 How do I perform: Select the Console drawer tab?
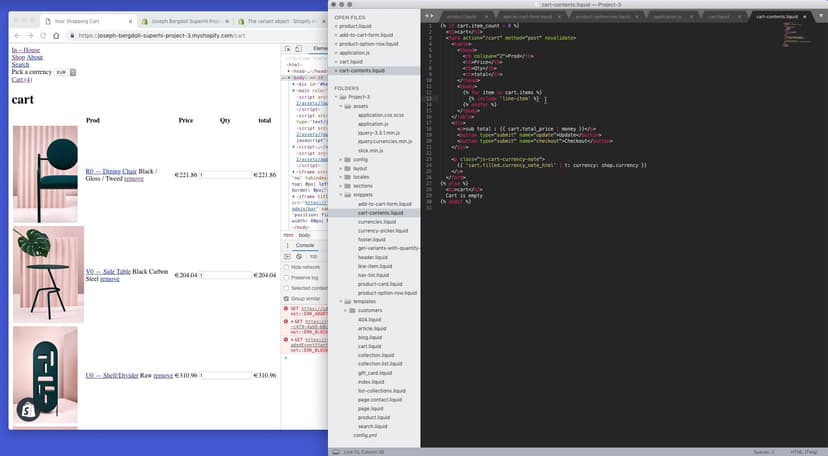point(305,245)
